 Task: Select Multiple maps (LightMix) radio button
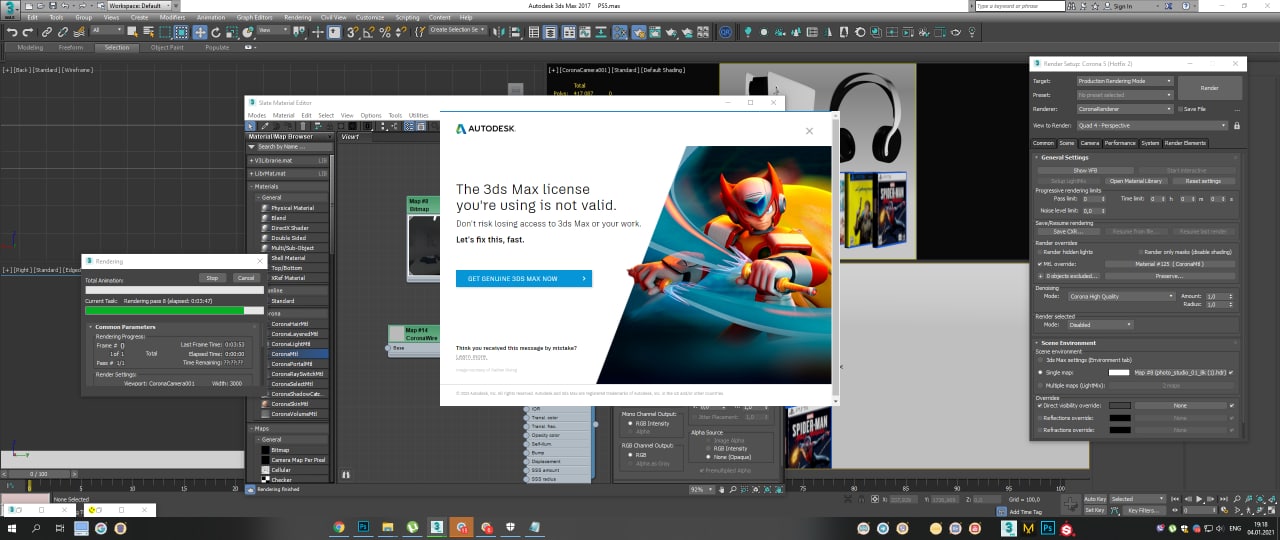pyautogui.click(x=1040, y=386)
